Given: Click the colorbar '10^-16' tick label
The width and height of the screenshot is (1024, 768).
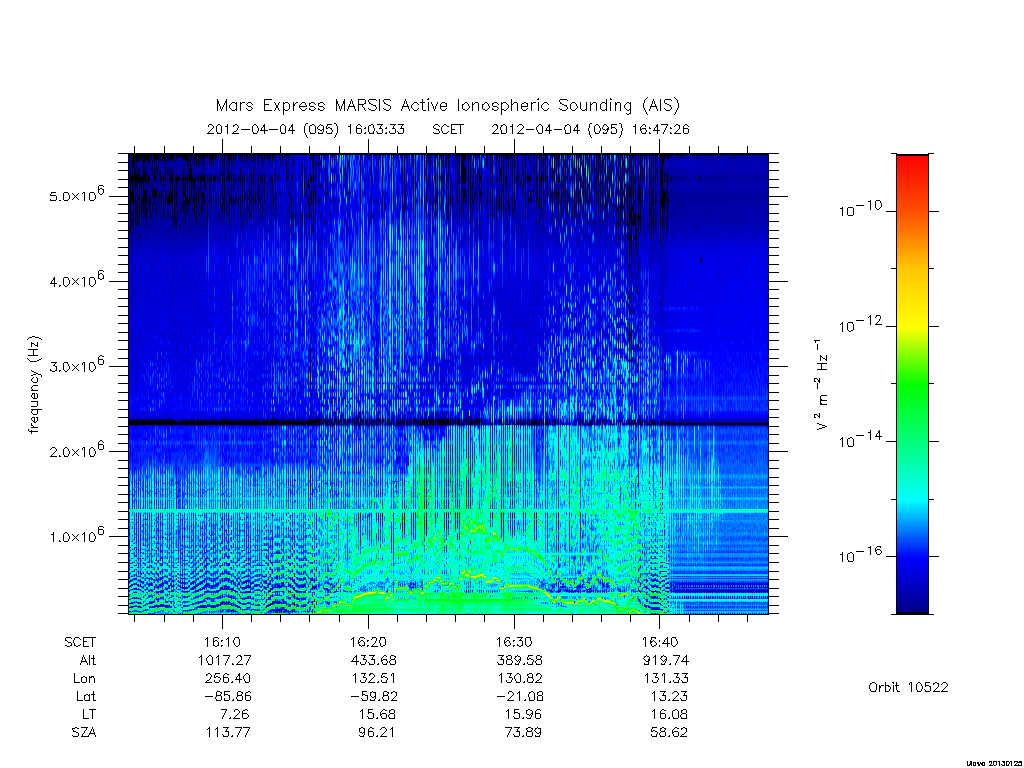Looking at the screenshot, I should (x=861, y=554).
